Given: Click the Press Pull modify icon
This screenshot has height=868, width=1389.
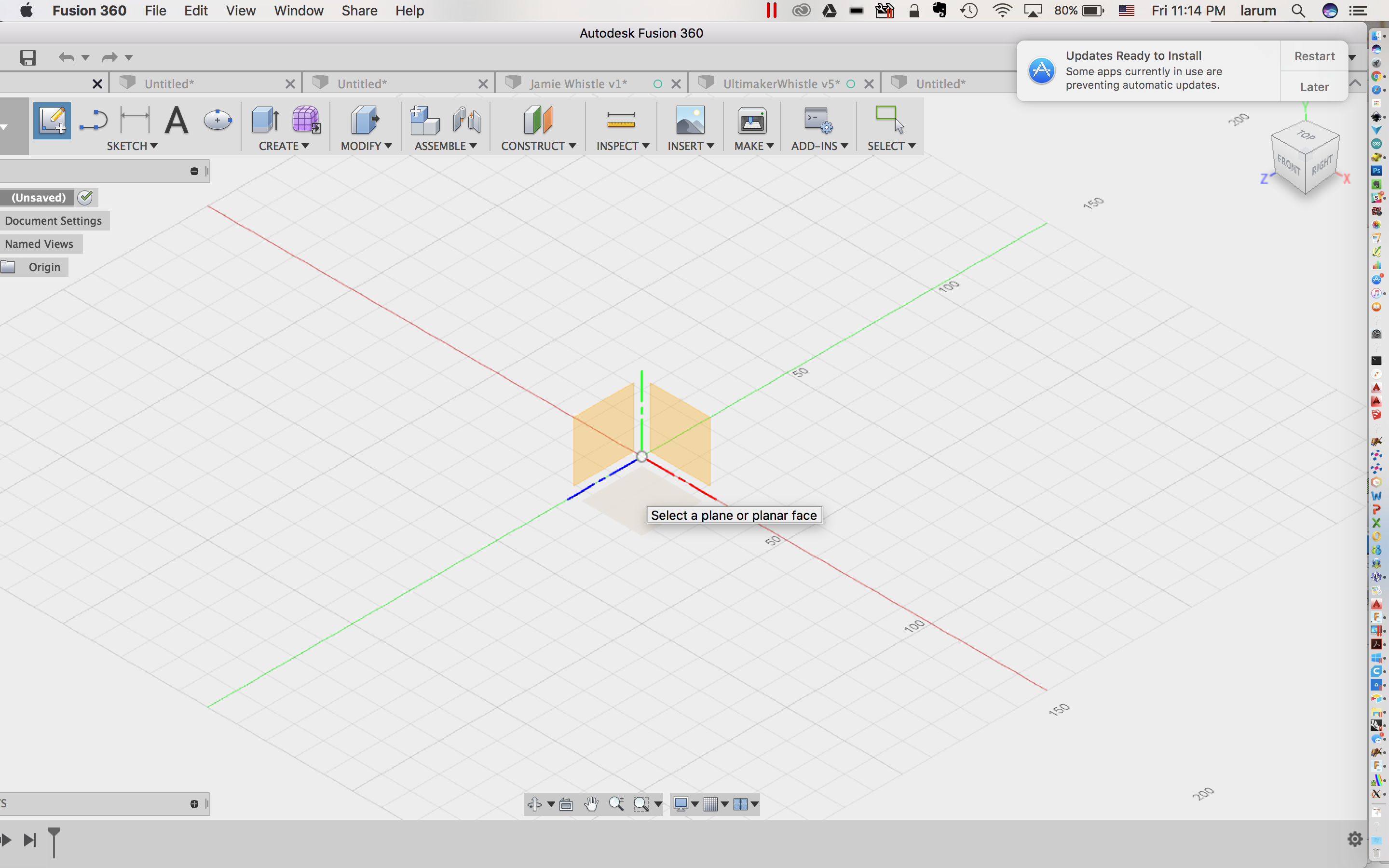Looking at the screenshot, I should pos(365,120).
